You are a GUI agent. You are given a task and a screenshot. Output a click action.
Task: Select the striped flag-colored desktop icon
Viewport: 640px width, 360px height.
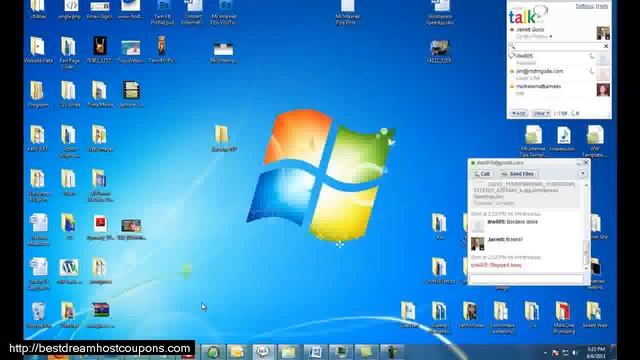tap(100, 314)
